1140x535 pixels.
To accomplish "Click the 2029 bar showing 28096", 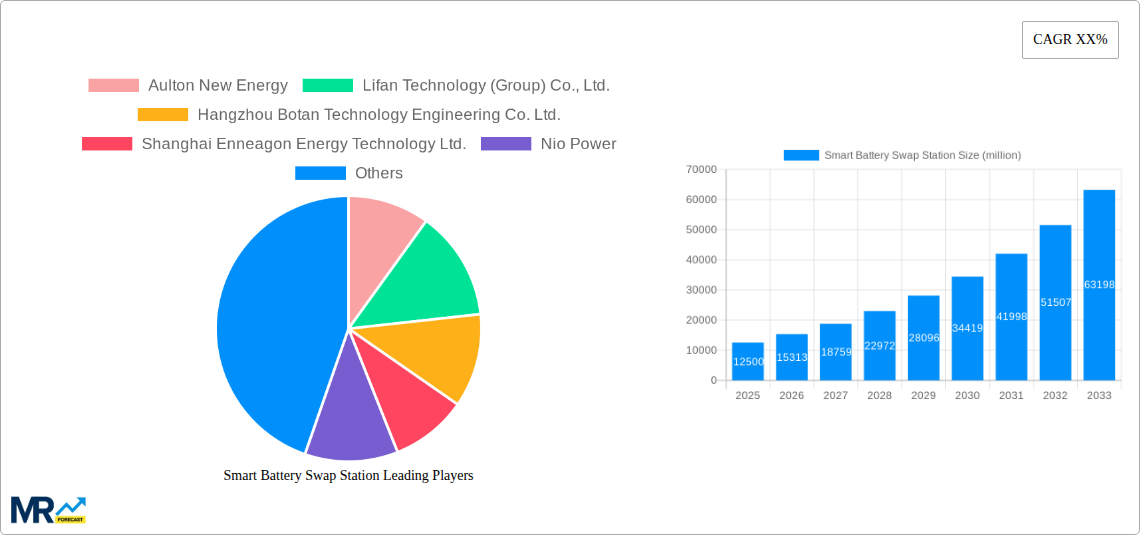I will click(x=923, y=338).
